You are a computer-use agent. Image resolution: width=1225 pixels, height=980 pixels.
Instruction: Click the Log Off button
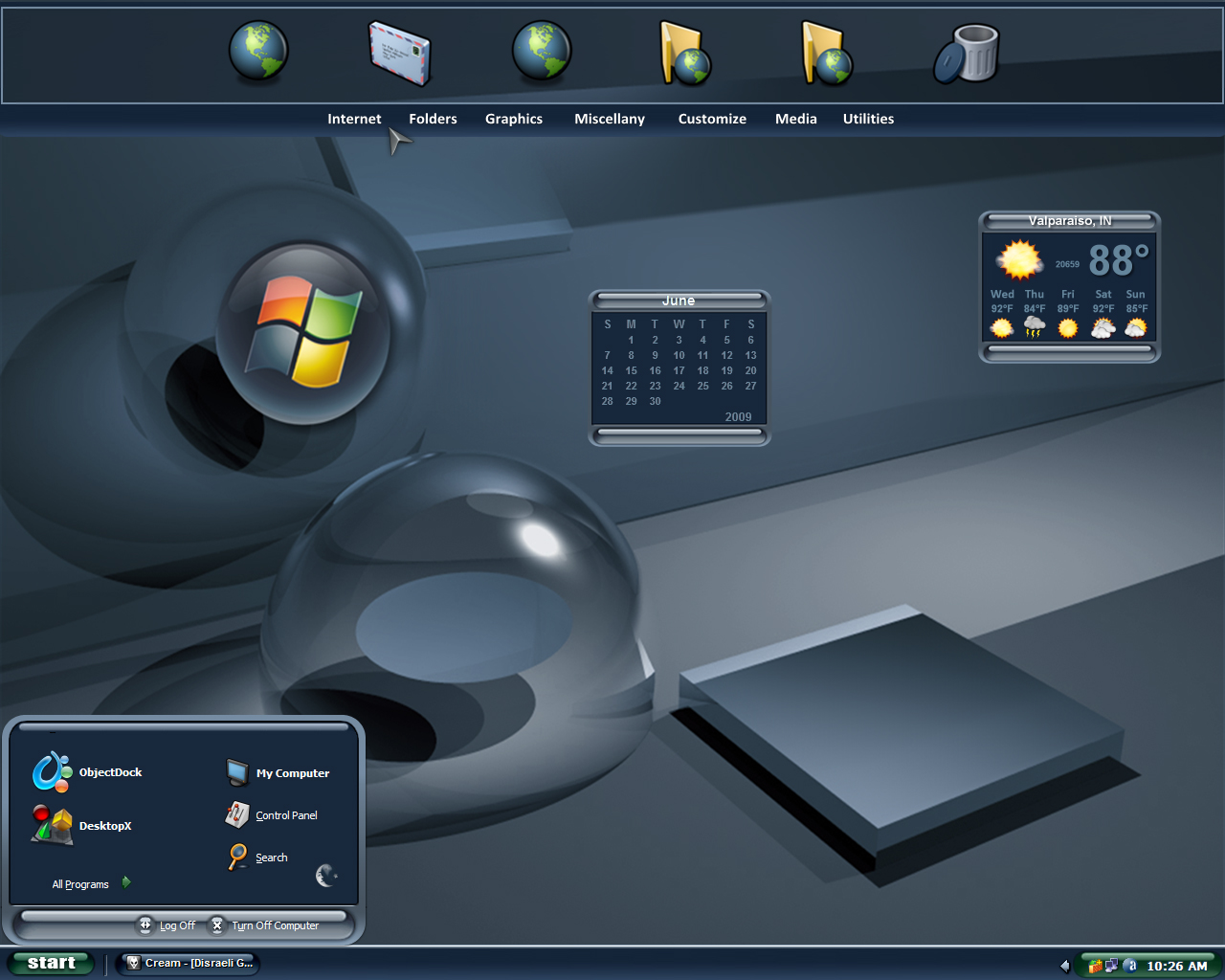click(167, 925)
